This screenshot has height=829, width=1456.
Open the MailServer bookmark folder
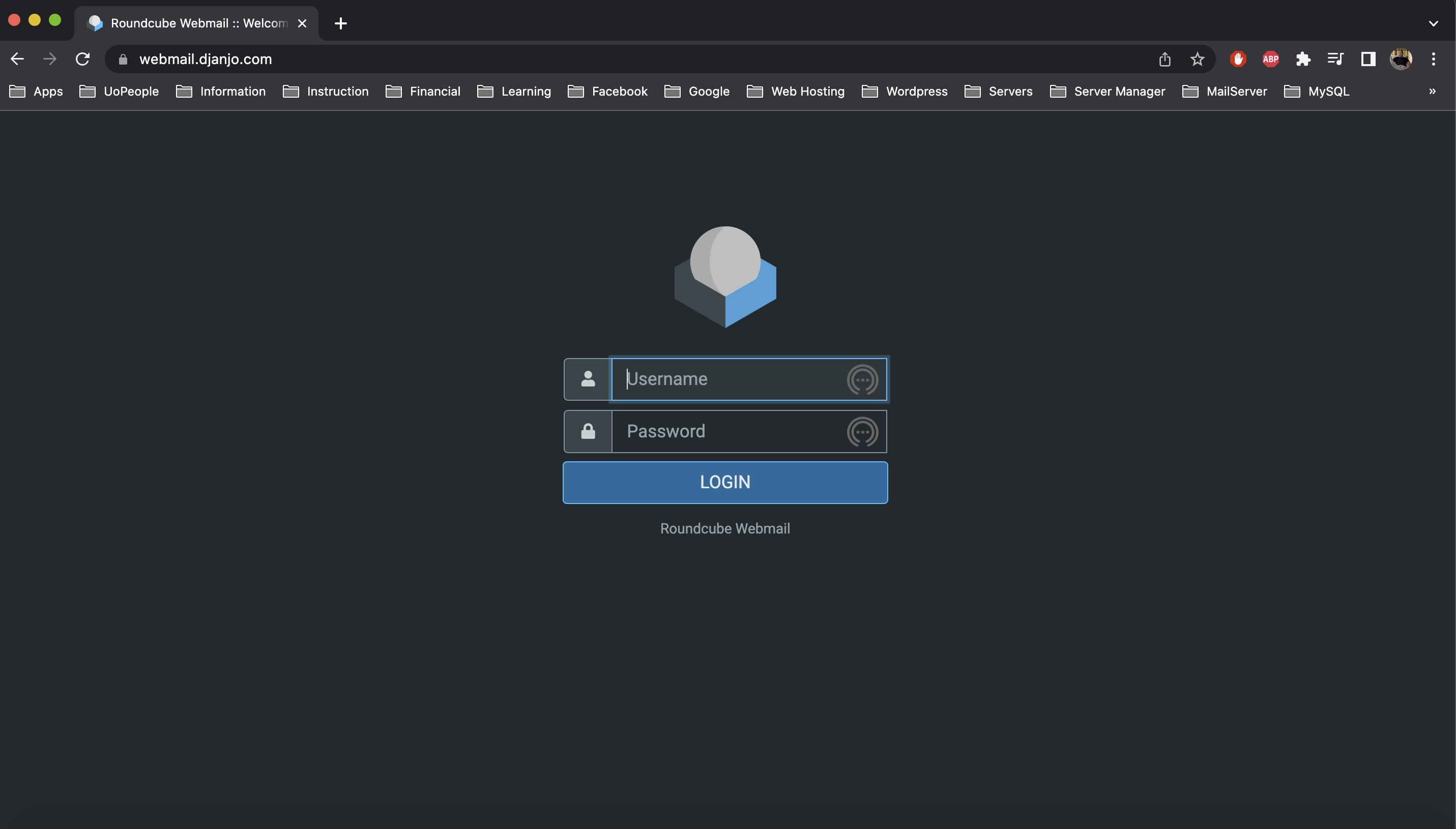(x=1225, y=91)
